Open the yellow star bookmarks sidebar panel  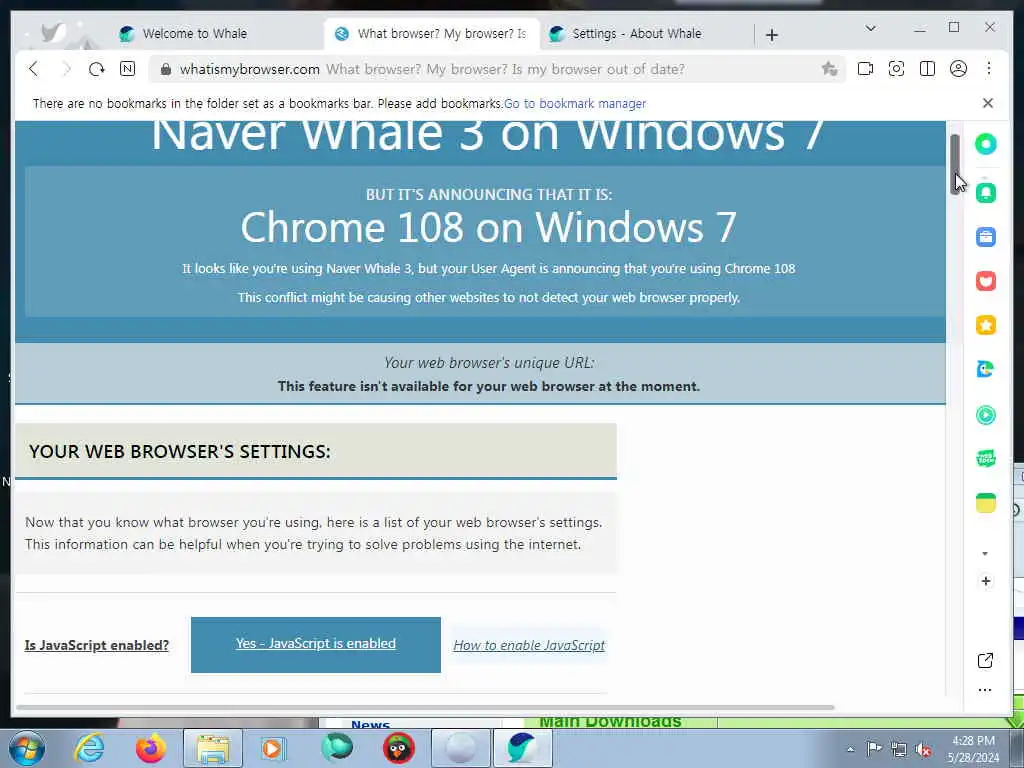pyautogui.click(x=985, y=325)
